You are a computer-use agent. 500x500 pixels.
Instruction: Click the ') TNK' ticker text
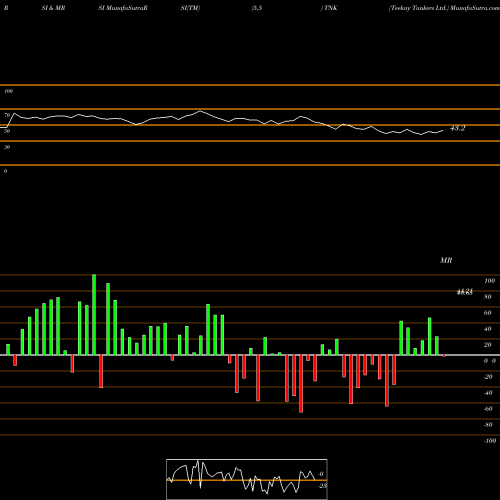(329, 8)
